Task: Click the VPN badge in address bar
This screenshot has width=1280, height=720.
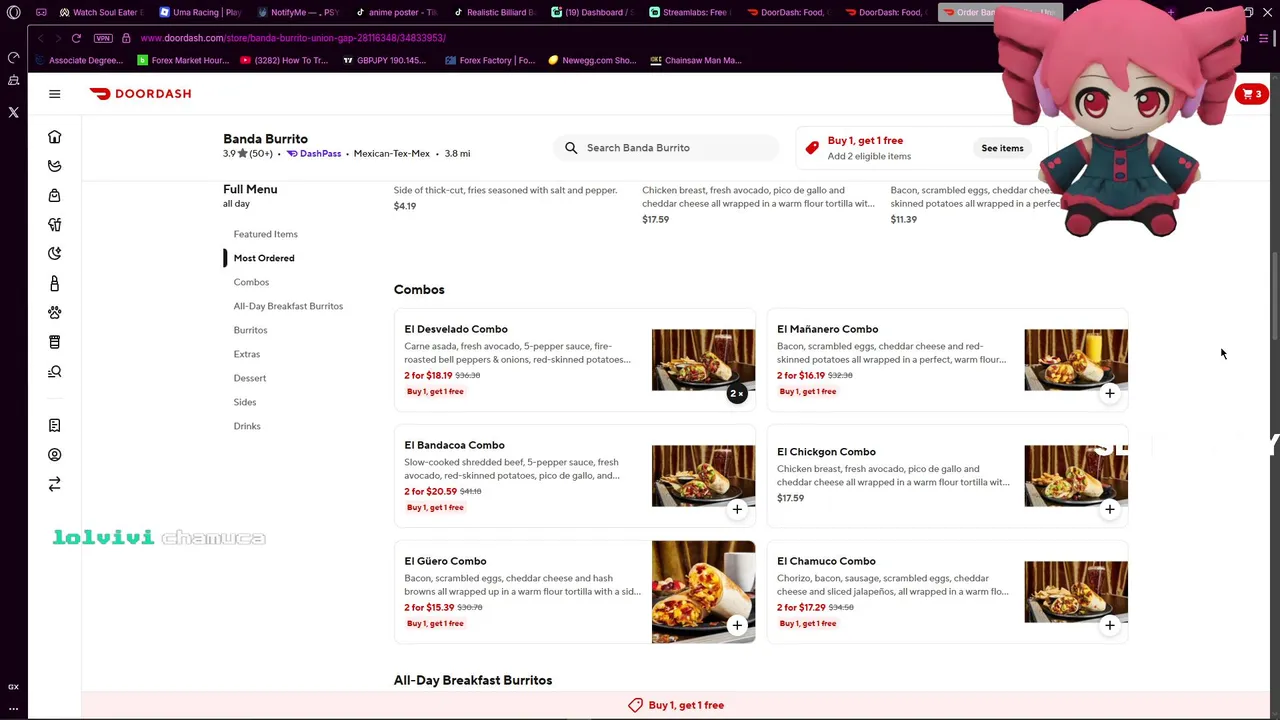Action: [103, 38]
